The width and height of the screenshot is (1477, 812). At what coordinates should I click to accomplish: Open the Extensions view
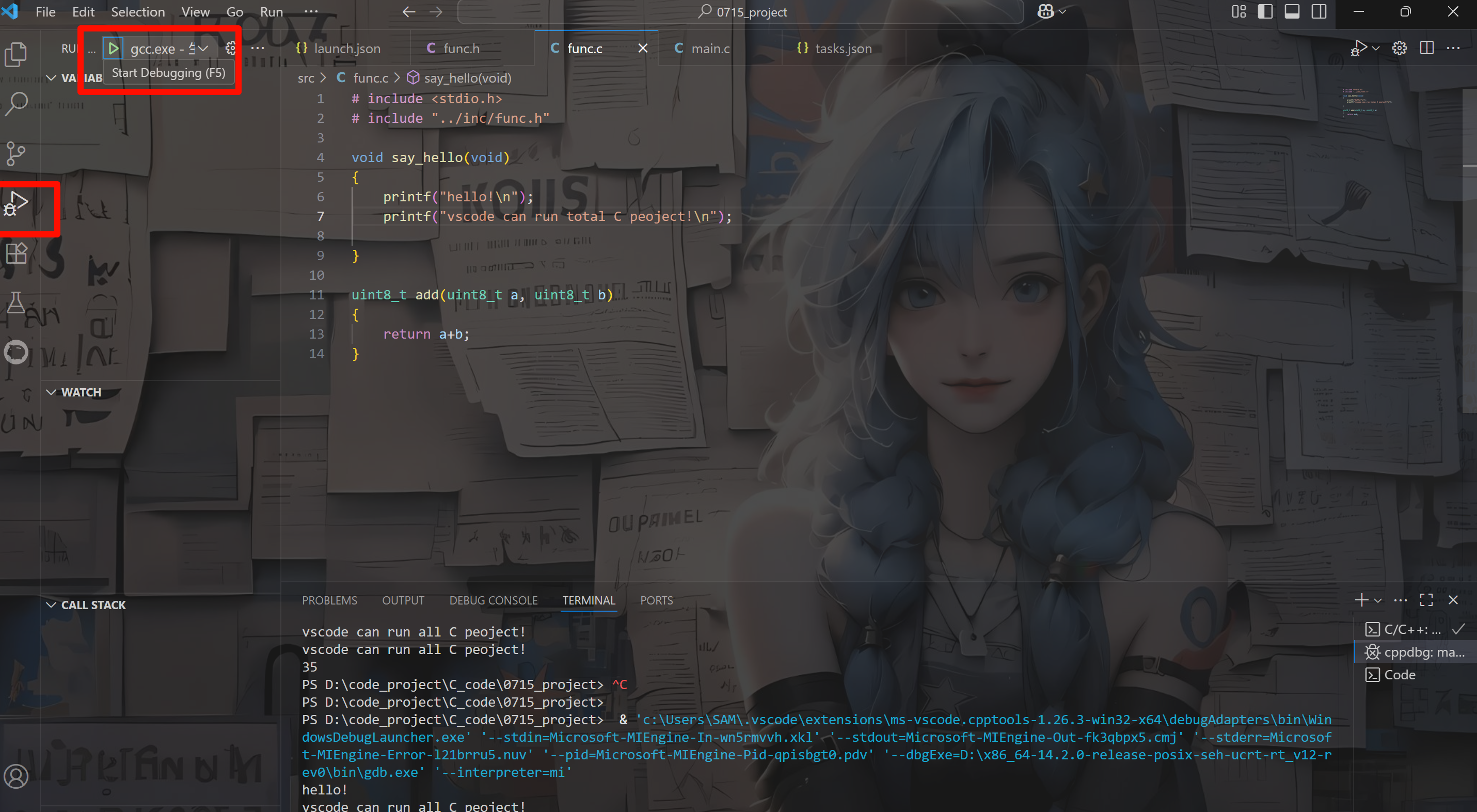point(16,252)
